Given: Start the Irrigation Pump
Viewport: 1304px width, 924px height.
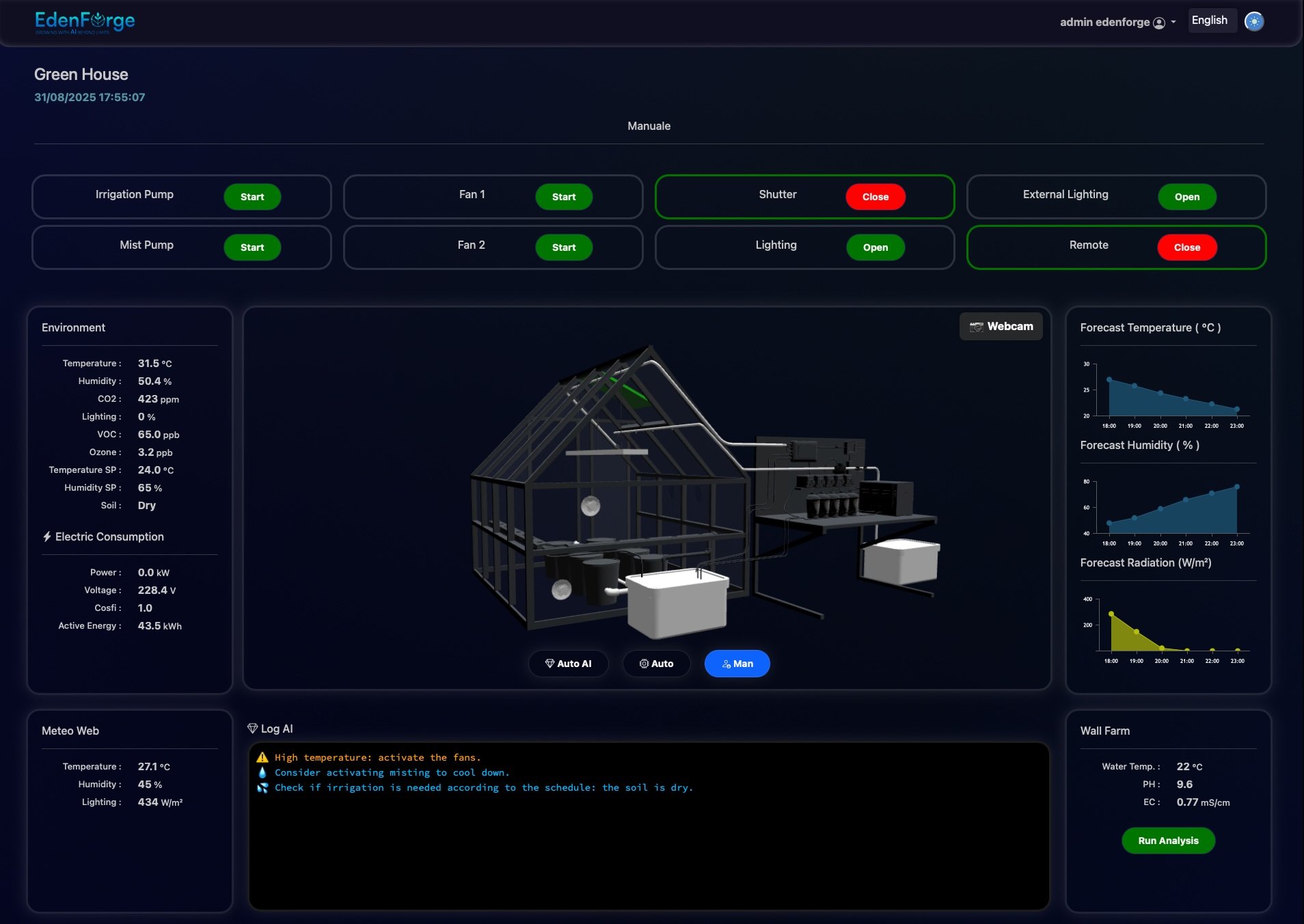Looking at the screenshot, I should [x=252, y=197].
